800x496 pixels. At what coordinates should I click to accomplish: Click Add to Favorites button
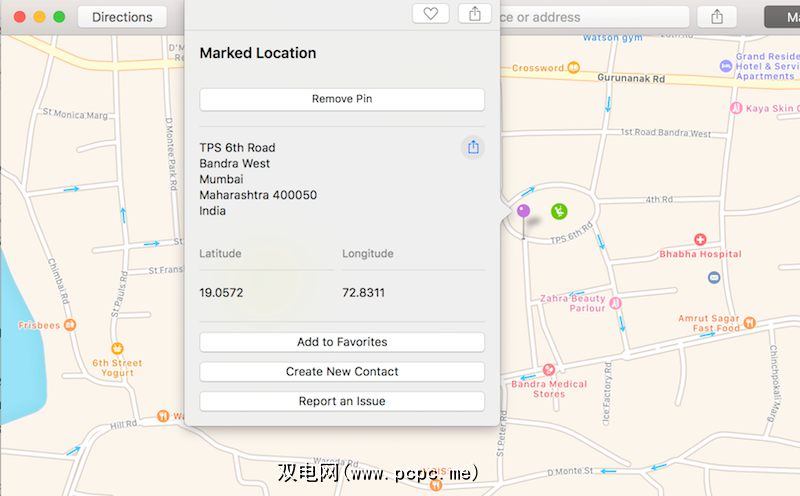(x=342, y=342)
